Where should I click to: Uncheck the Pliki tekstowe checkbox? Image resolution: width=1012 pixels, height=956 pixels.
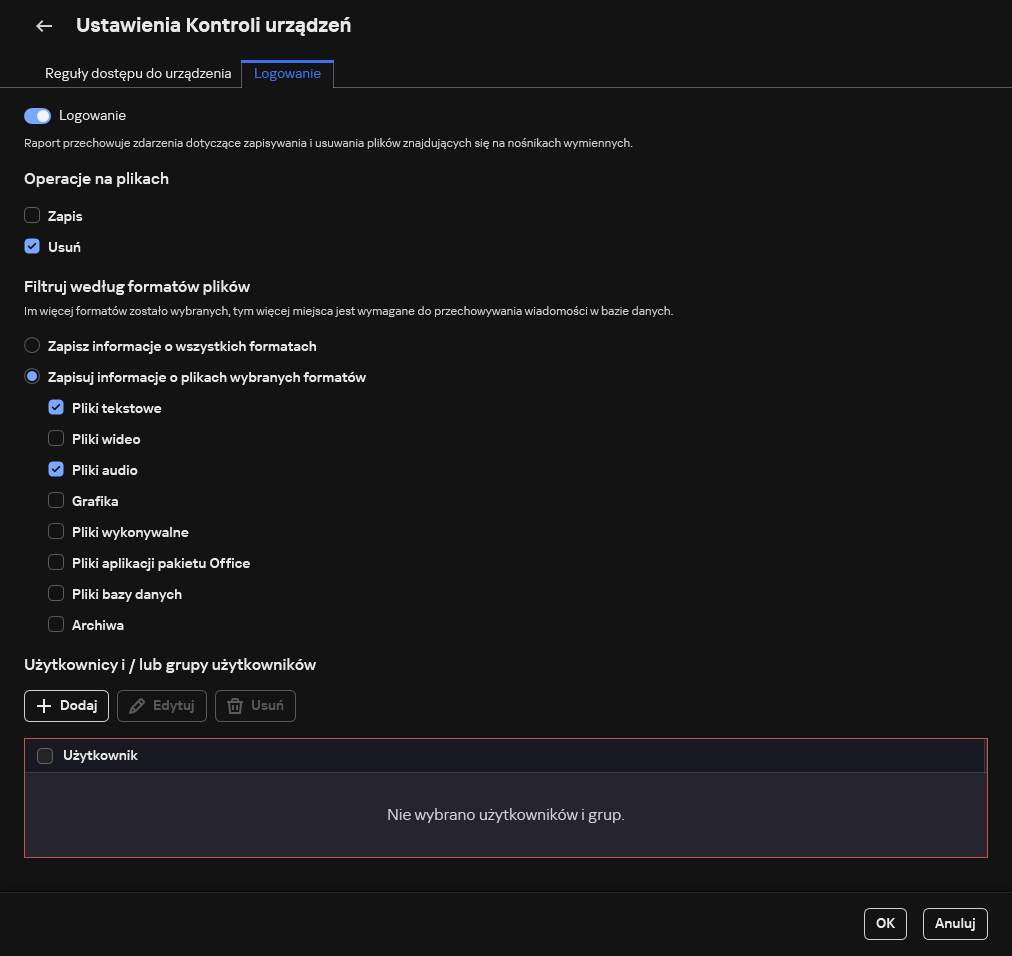tap(56, 408)
